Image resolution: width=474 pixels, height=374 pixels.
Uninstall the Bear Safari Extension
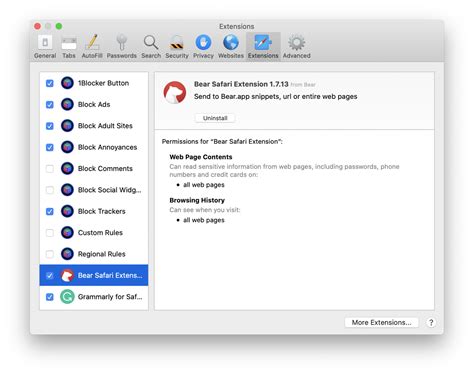coord(215,118)
